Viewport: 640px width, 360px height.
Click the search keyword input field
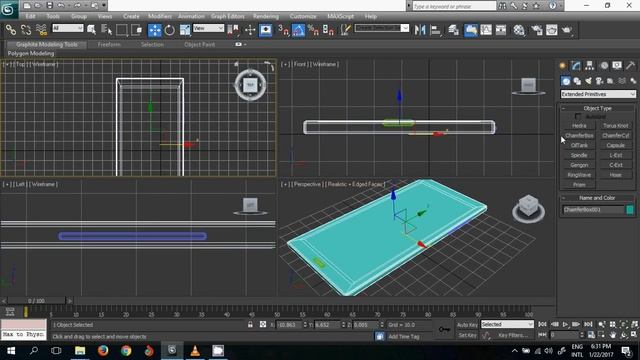pos(454,6)
